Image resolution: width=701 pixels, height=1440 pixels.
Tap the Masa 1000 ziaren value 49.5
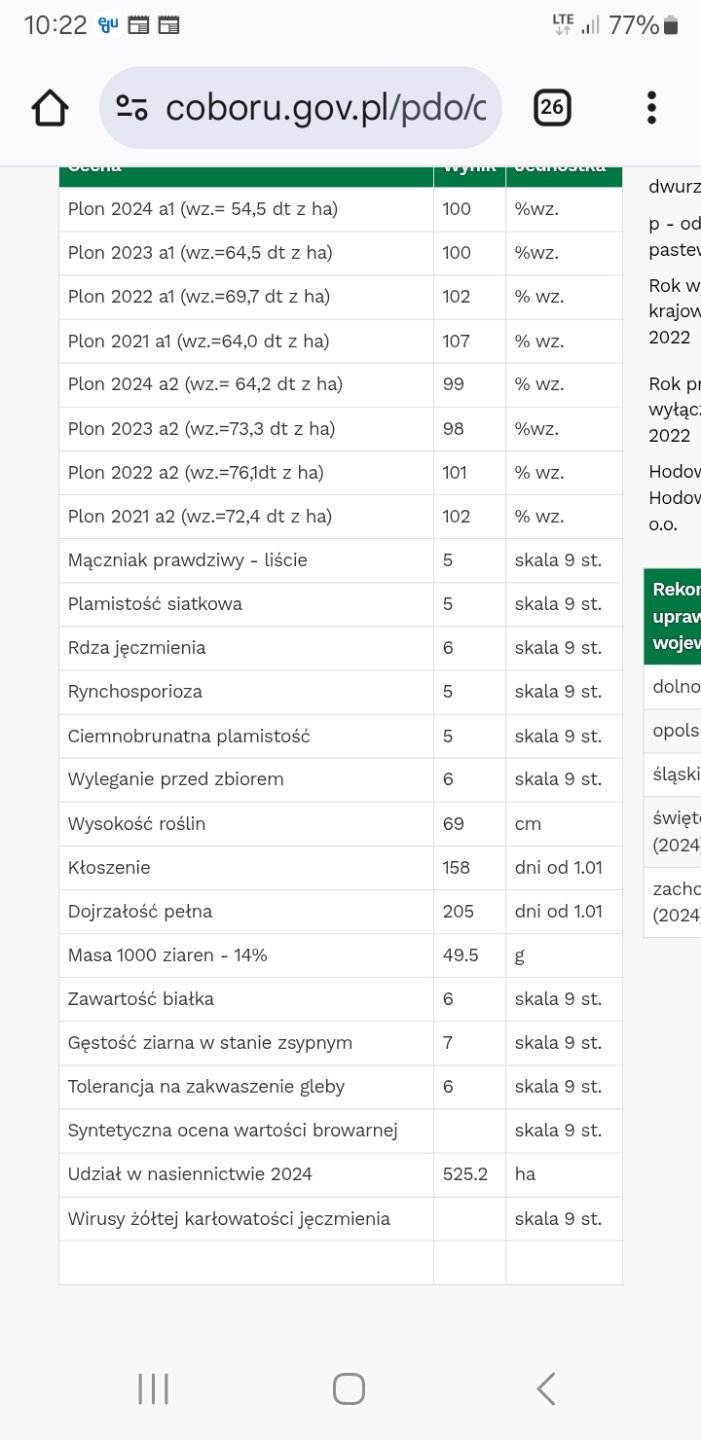pos(461,955)
